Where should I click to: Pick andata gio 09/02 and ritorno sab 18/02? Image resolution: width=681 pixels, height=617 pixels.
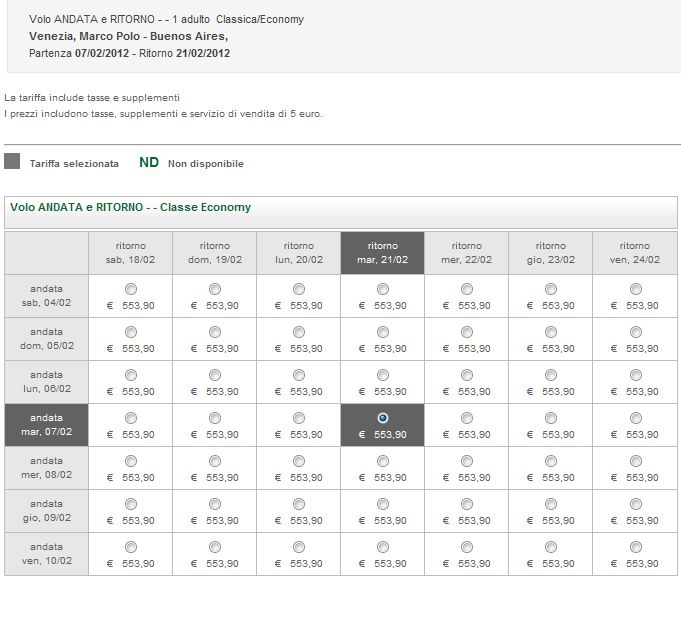coord(131,504)
